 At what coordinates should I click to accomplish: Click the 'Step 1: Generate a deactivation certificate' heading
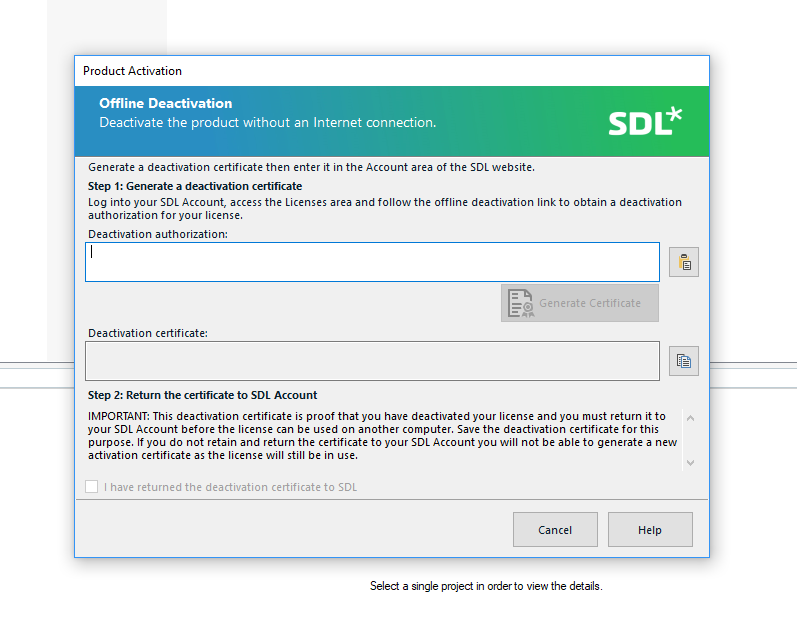[195, 186]
